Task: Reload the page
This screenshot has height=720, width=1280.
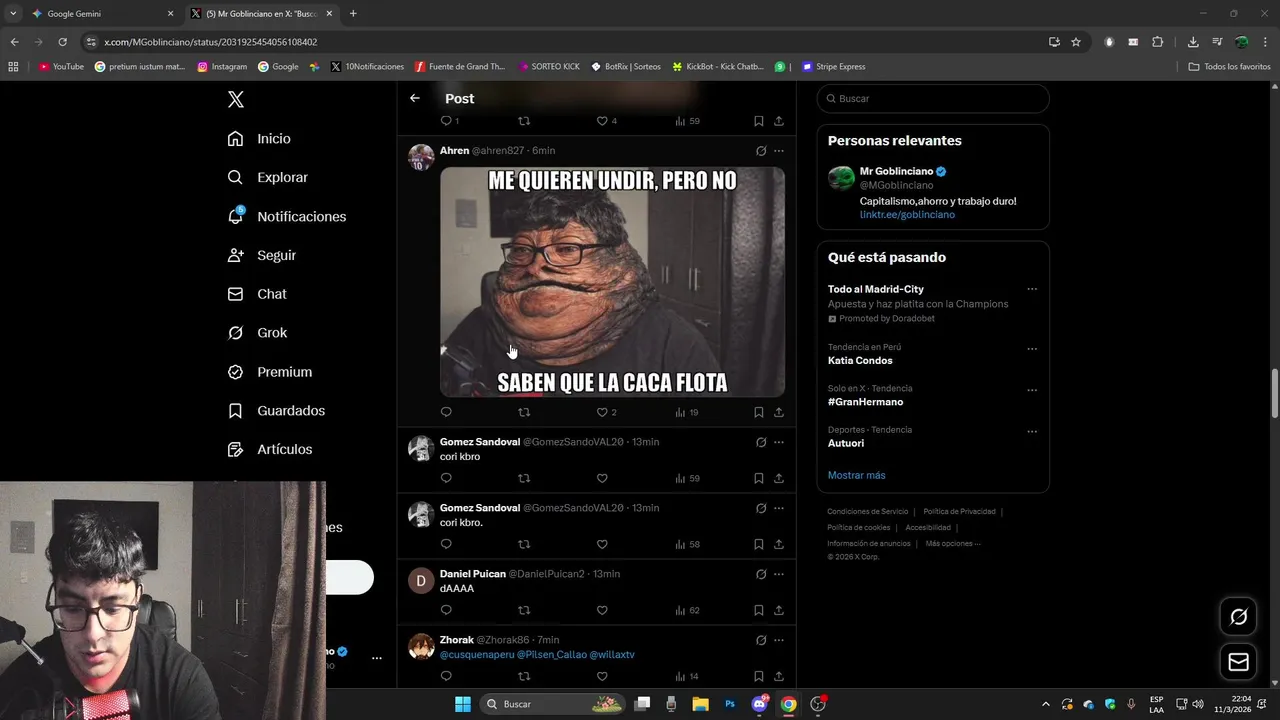Action: pyautogui.click(x=62, y=42)
